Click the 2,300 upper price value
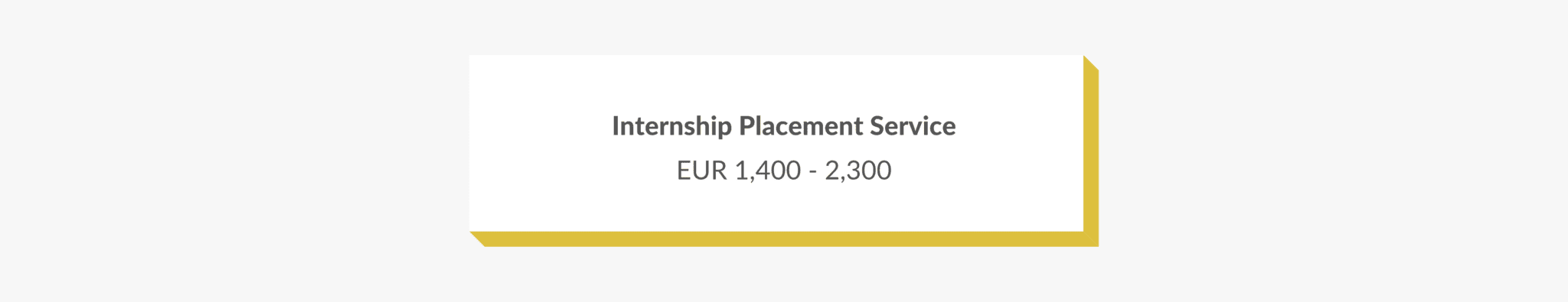This screenshot has height=302, width=1568. (857, 170)
